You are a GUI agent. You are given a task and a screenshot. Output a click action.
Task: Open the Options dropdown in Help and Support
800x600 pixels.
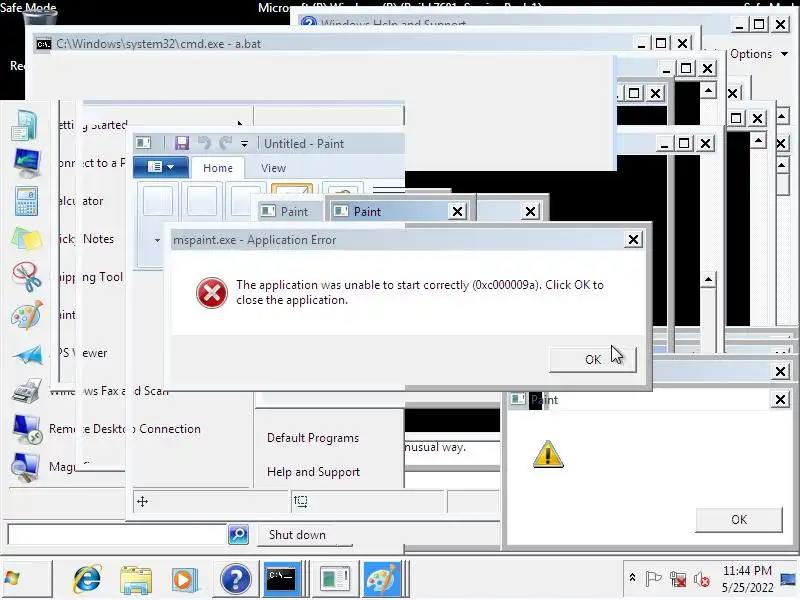click(x=759, y=54)
